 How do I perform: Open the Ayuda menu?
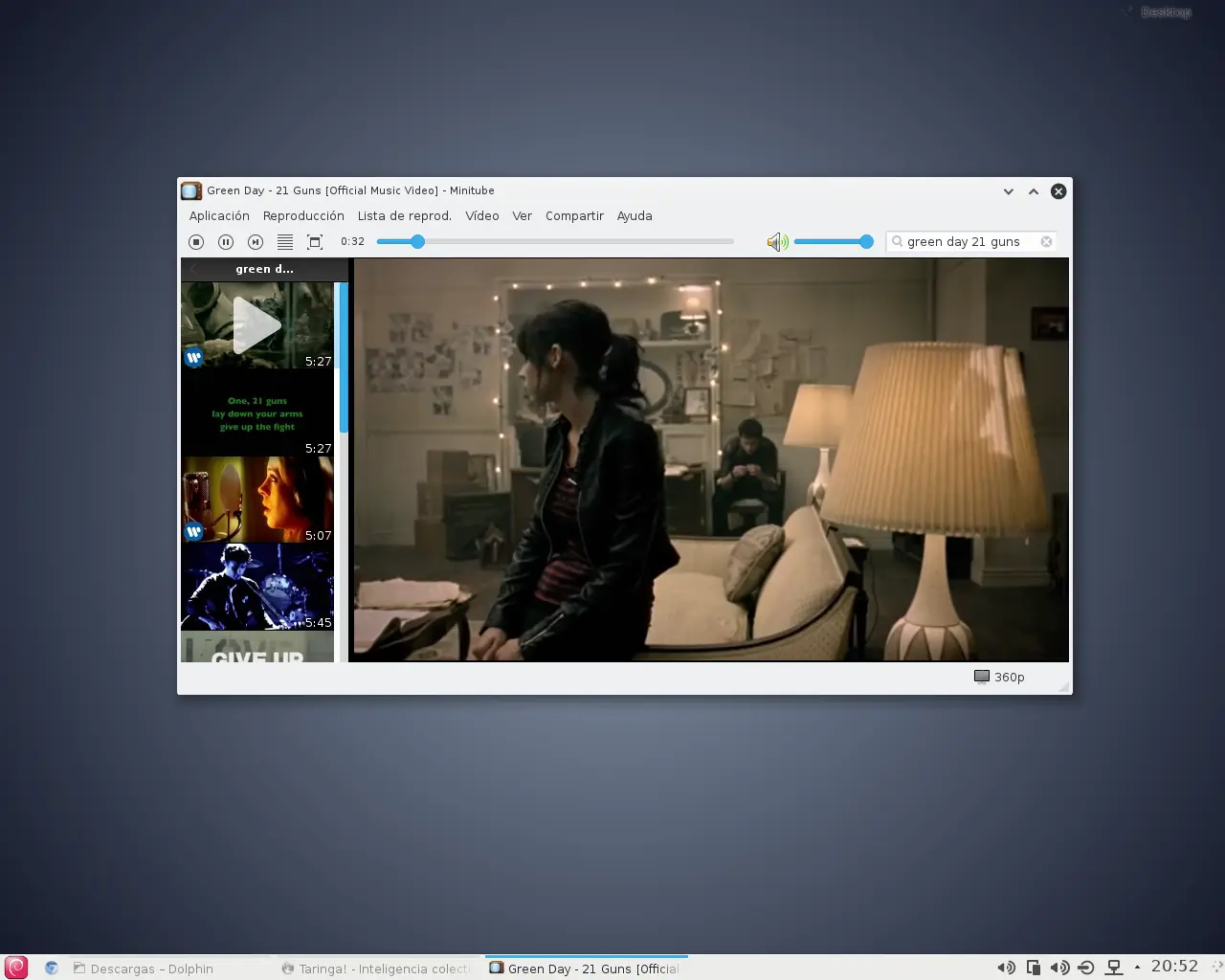coord(635,216)
